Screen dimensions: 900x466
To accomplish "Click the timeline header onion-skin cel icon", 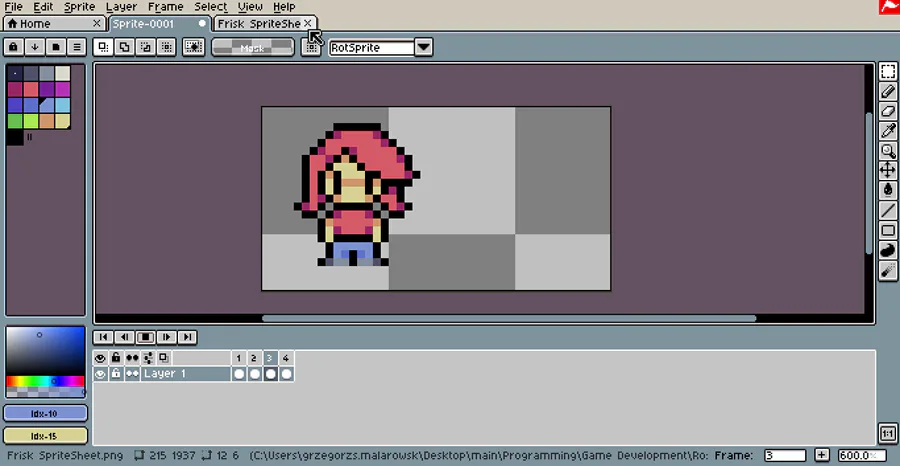I will pyautogui.click(x=164, y=358).
